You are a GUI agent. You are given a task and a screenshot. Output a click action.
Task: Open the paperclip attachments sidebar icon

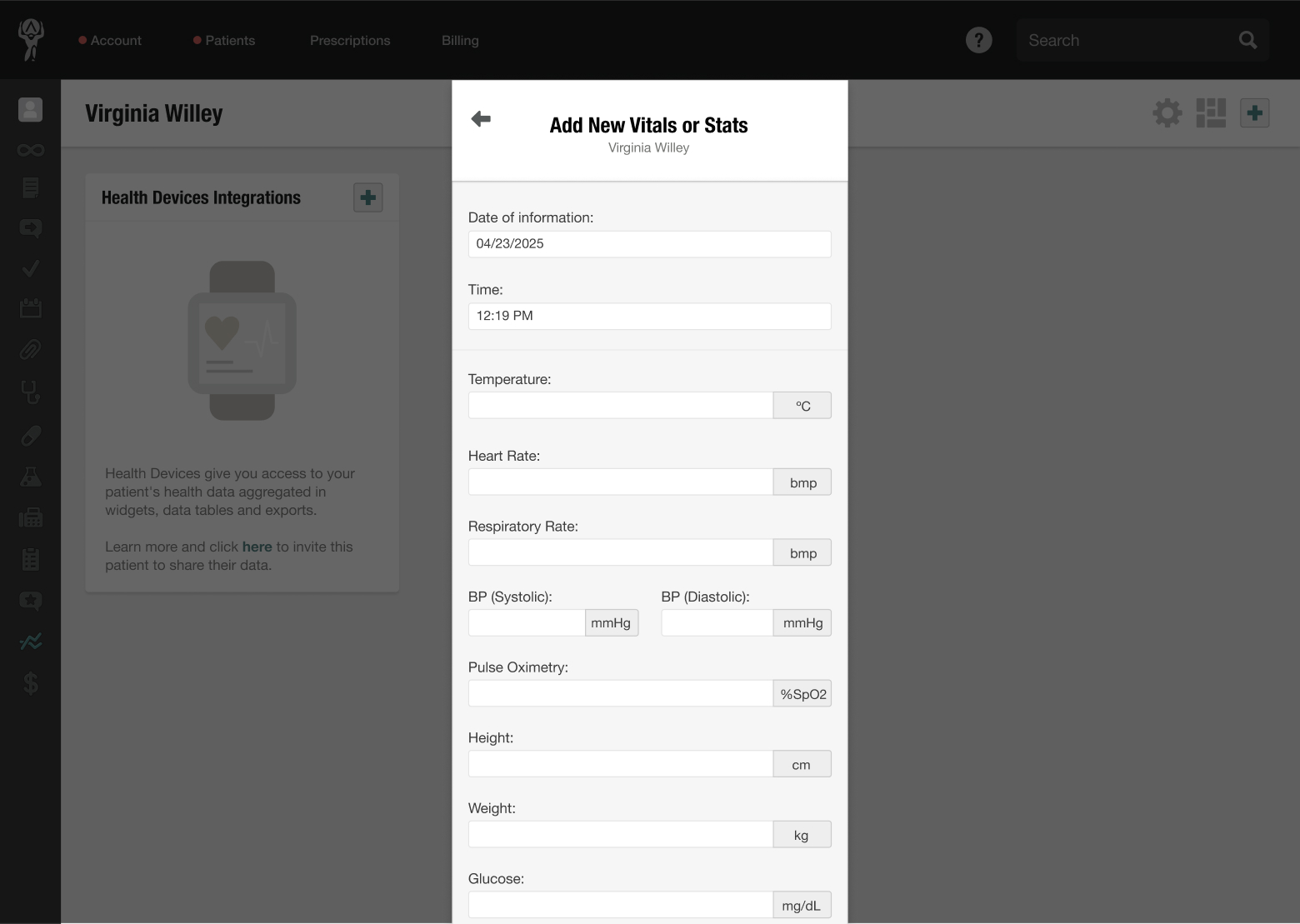tap(31, 349)
